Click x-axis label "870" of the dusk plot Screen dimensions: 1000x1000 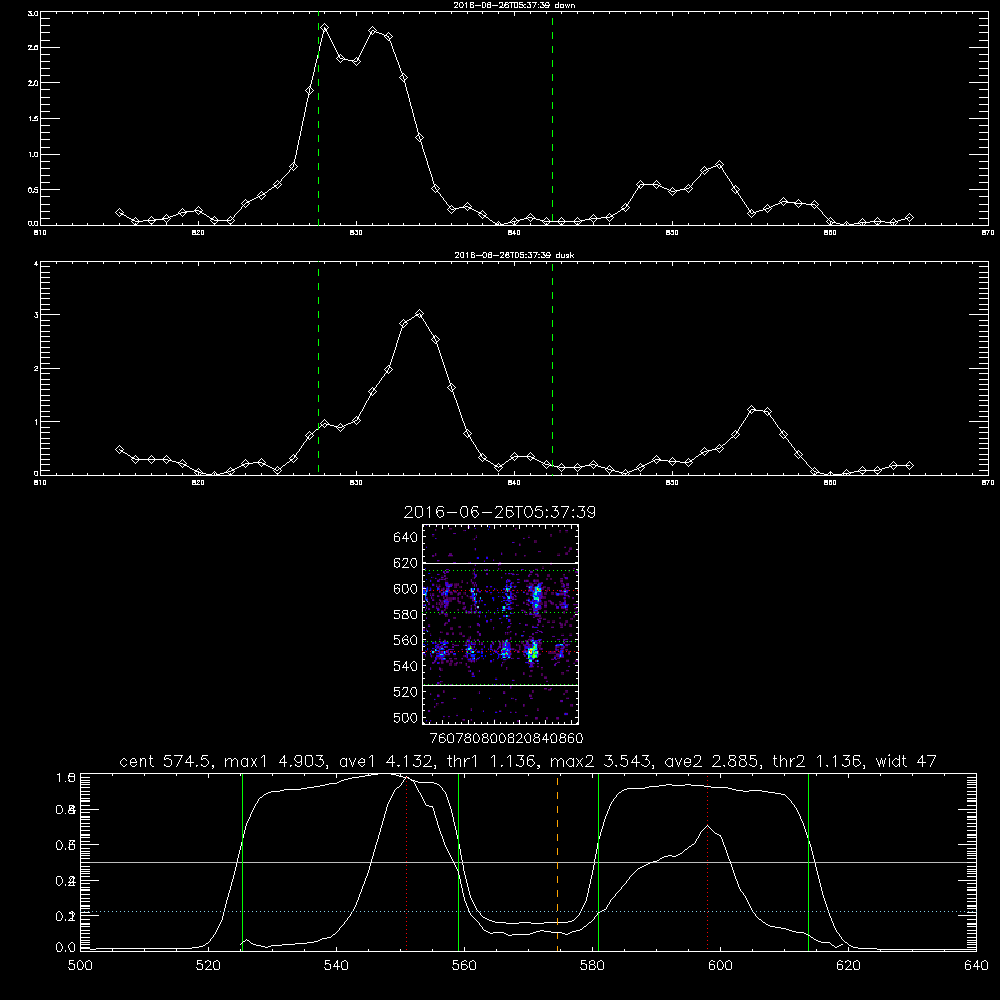point(988,483)
